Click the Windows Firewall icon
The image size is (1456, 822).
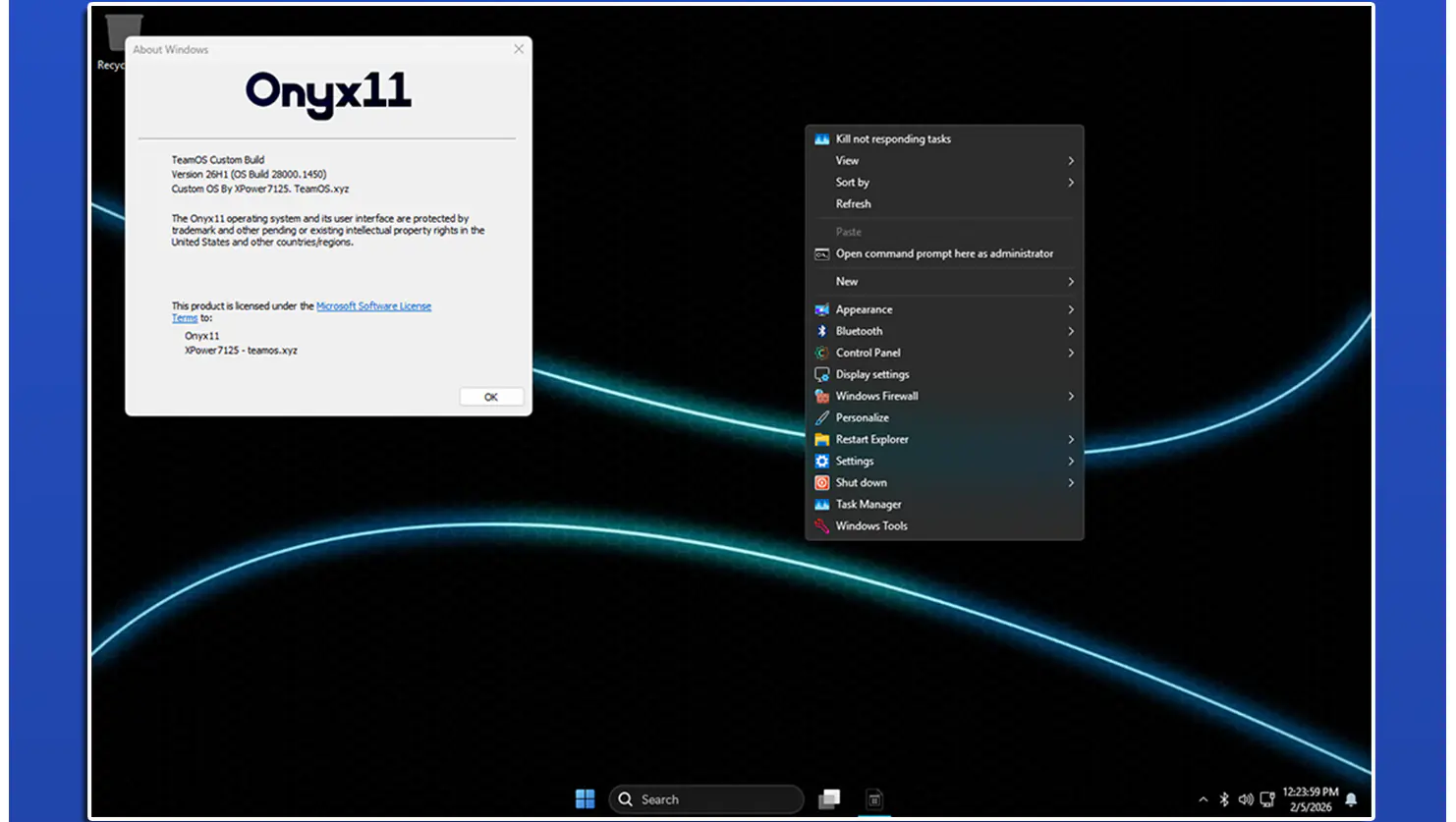[821, 396]
